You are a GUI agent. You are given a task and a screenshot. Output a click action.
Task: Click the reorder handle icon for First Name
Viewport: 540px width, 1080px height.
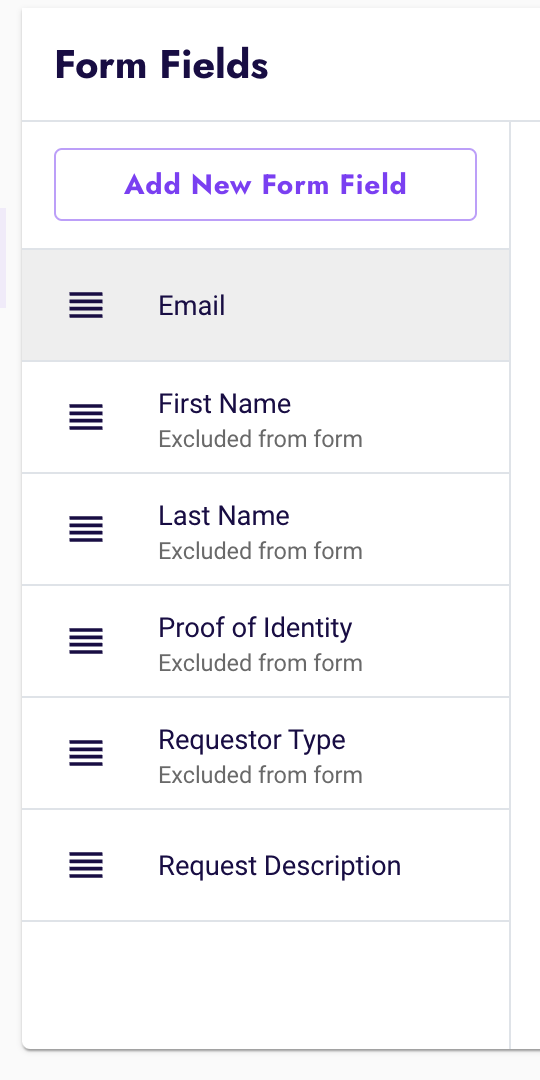tap(86, 417)
